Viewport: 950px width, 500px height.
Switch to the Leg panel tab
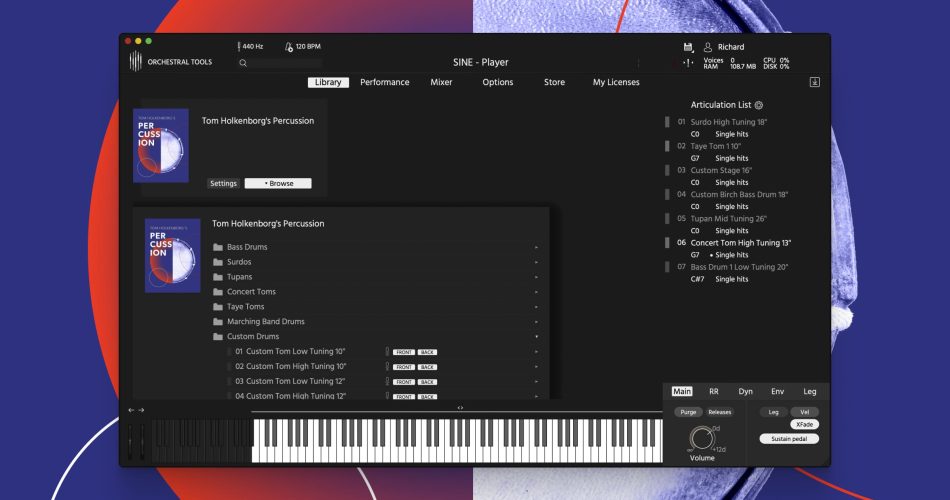809,392
